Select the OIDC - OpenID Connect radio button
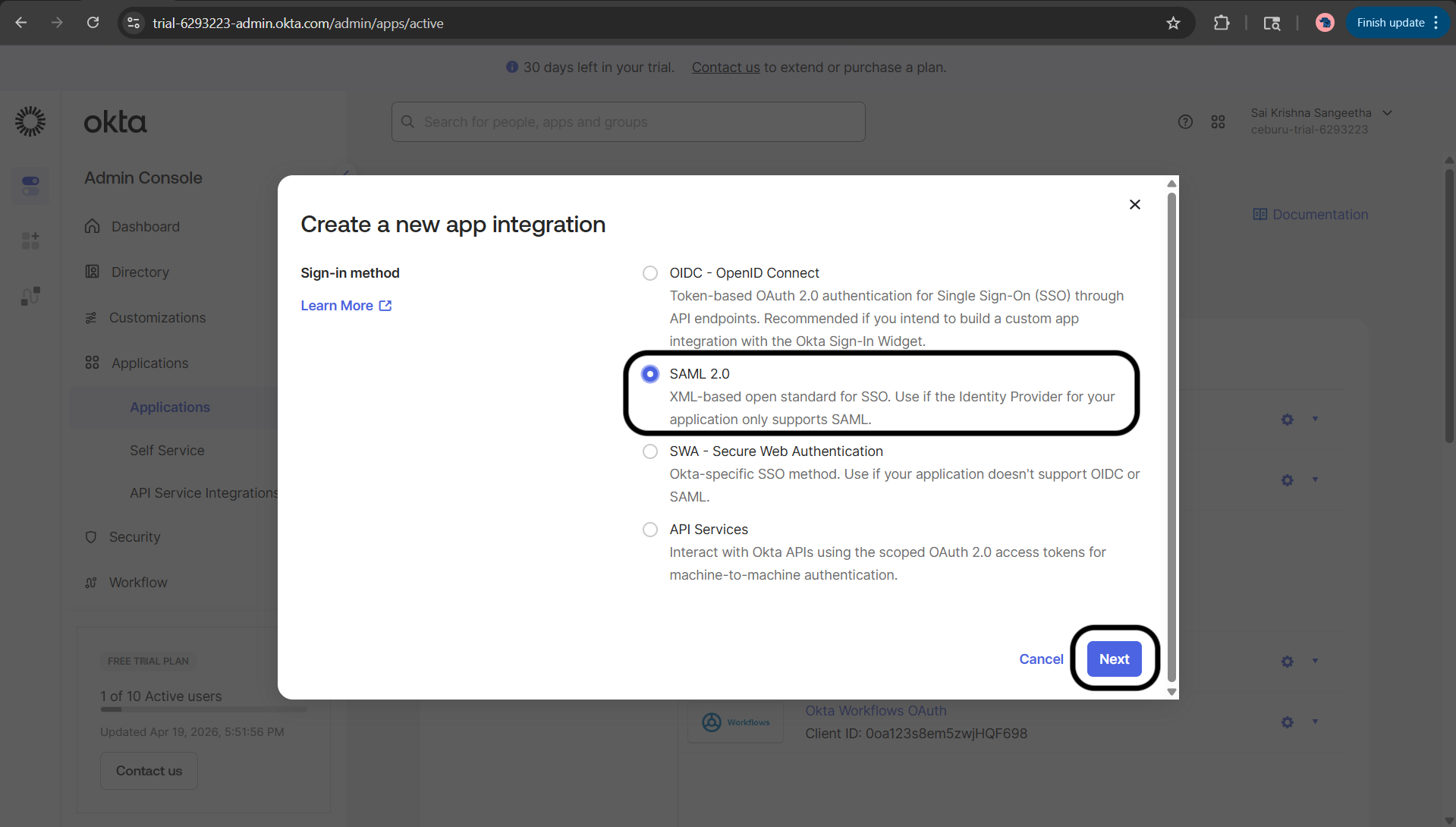 click(x=650, y=273)
